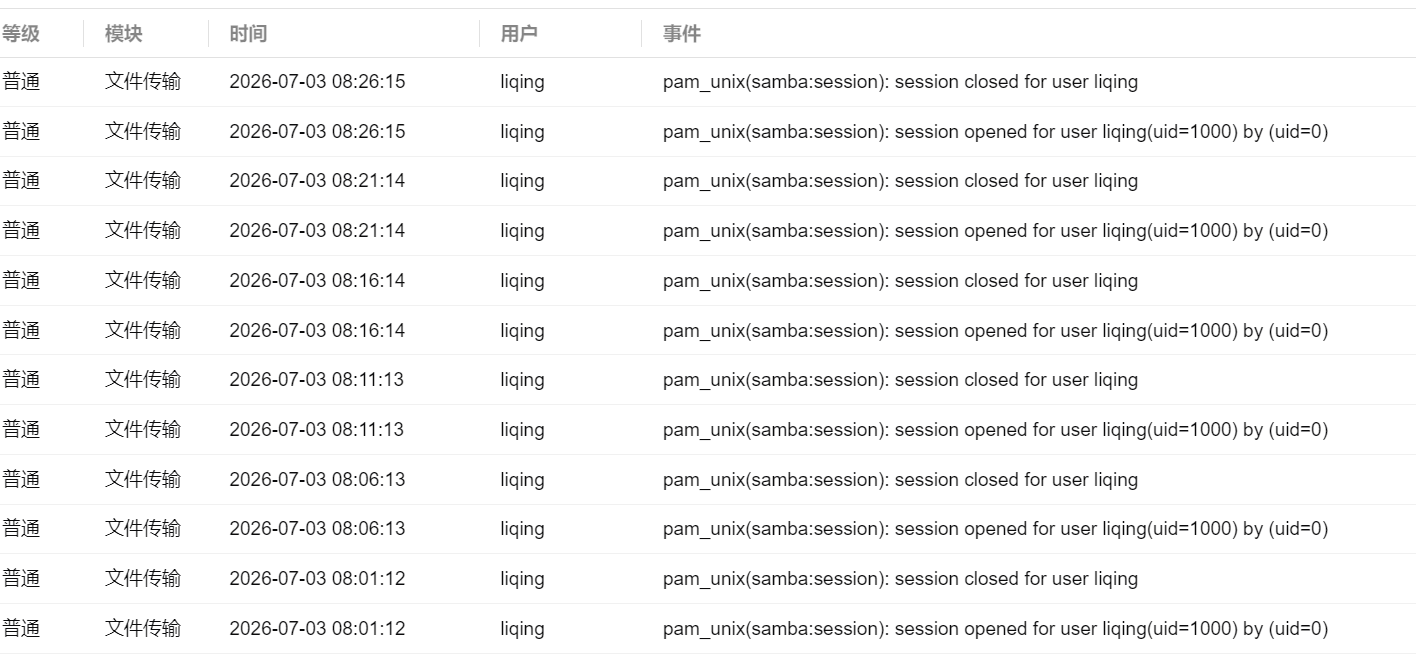The width and height of the screenshot is (1416, 654).
Task: Click the 事件 column header
Action: pyautogui.click(x=682, y=34)
